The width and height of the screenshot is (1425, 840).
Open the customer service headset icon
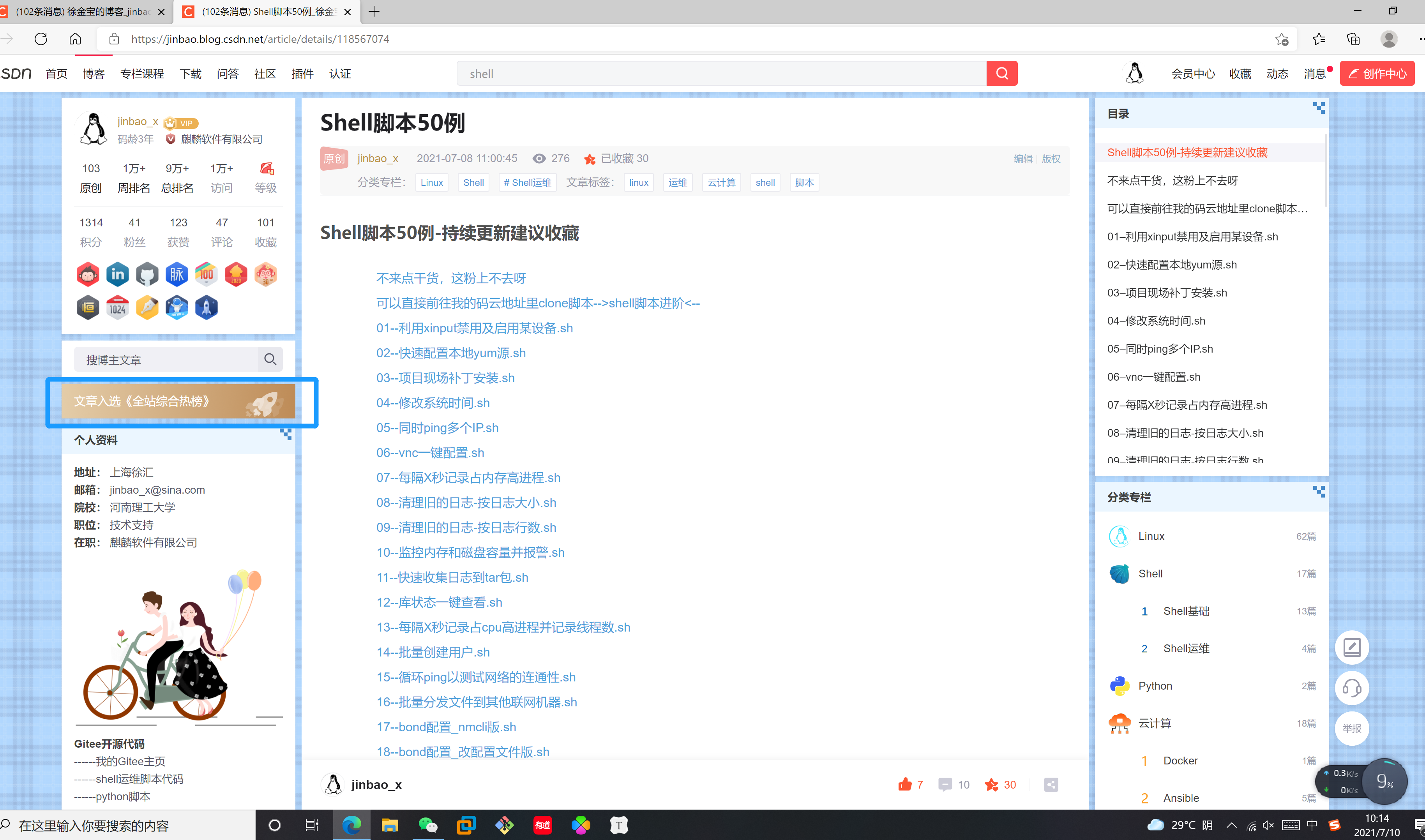pyautogui.click(x=1351, y=688)
